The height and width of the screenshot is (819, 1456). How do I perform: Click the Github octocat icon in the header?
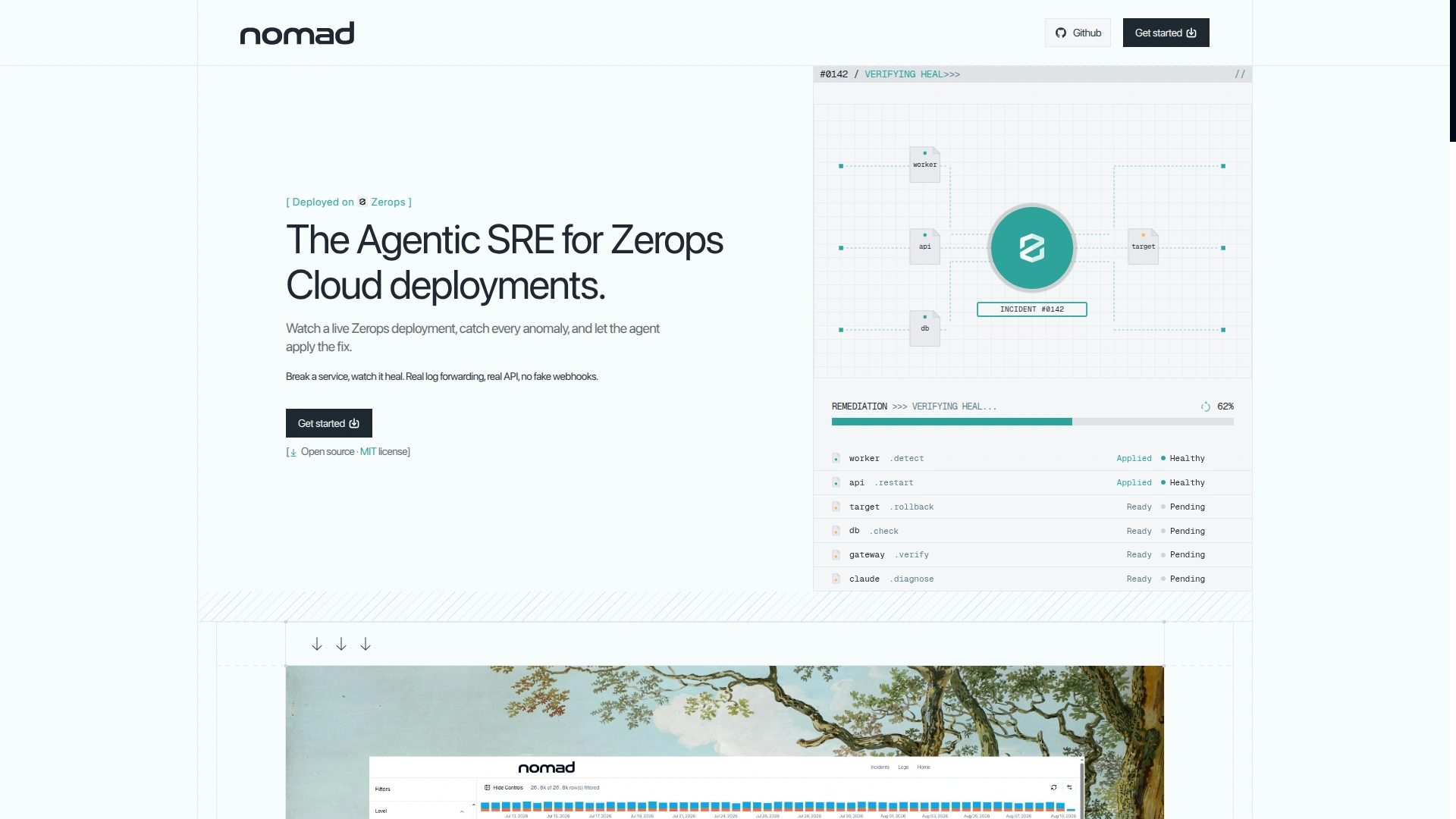1061,33
